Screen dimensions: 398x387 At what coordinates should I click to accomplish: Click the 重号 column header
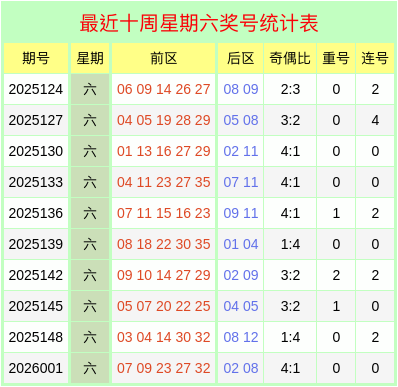coord(336,58)
